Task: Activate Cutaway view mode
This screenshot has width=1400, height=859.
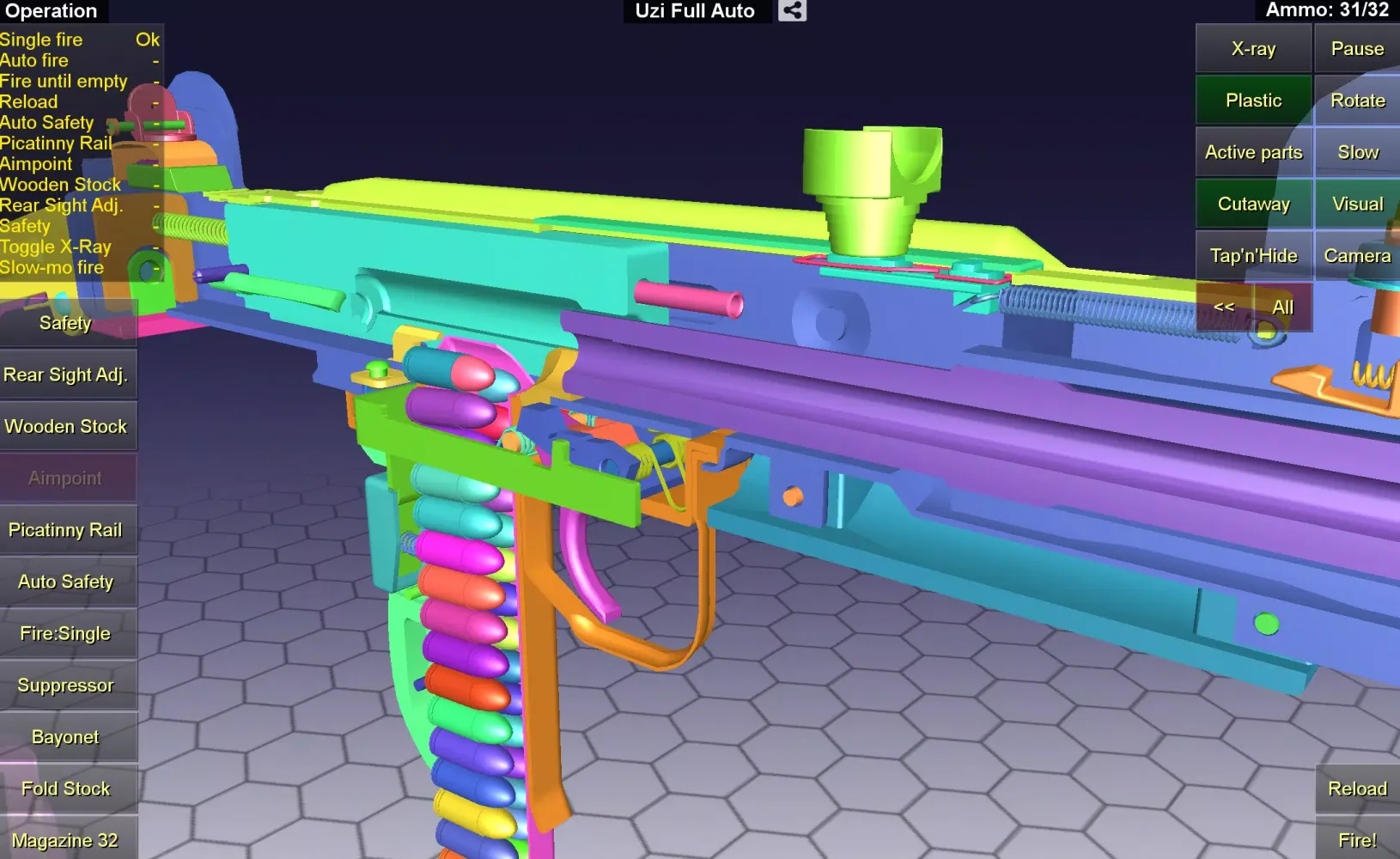Action: (1252, 204)
